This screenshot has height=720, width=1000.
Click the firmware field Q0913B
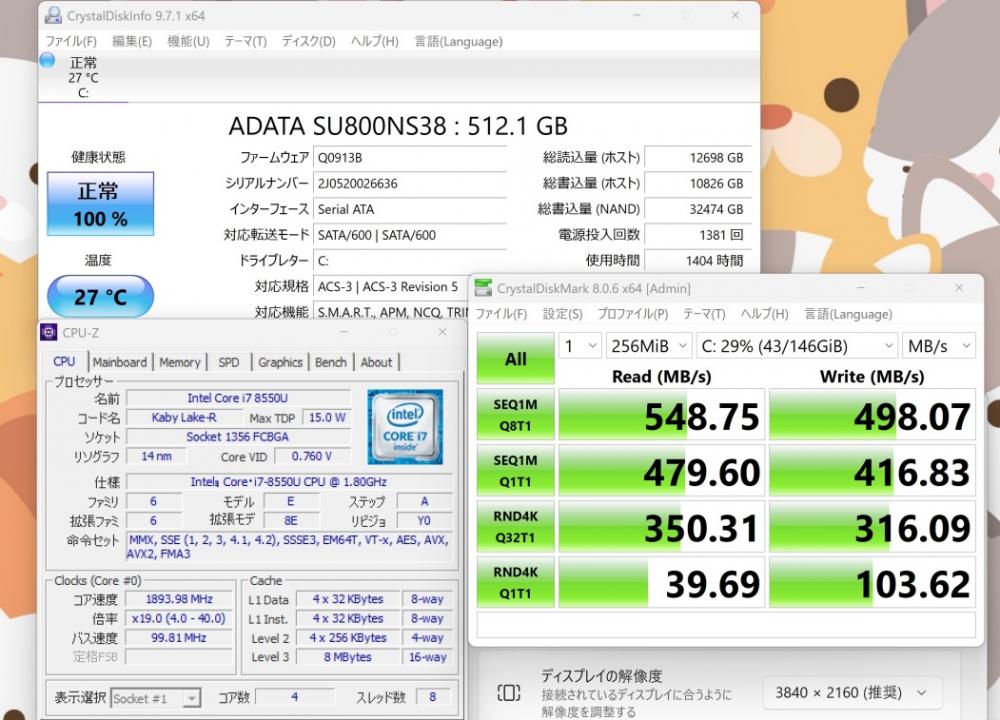click(x=409, y=158)
